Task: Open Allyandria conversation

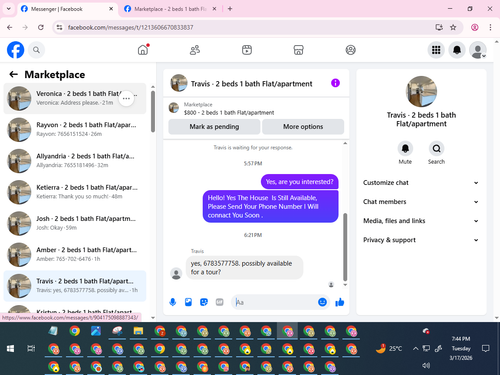Action: click(75, 161)
